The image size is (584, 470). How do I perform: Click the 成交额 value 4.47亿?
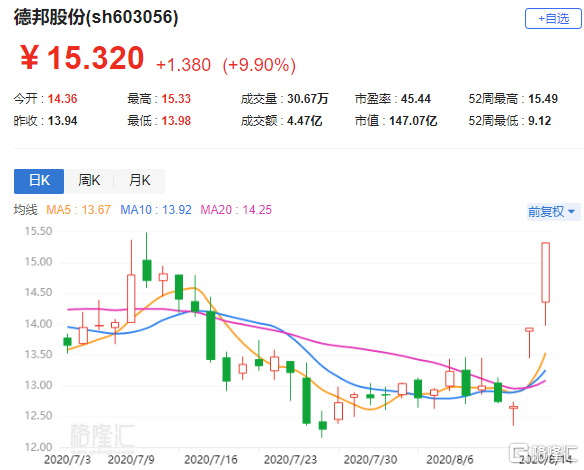pyautogui.click(x=304, y=121)
